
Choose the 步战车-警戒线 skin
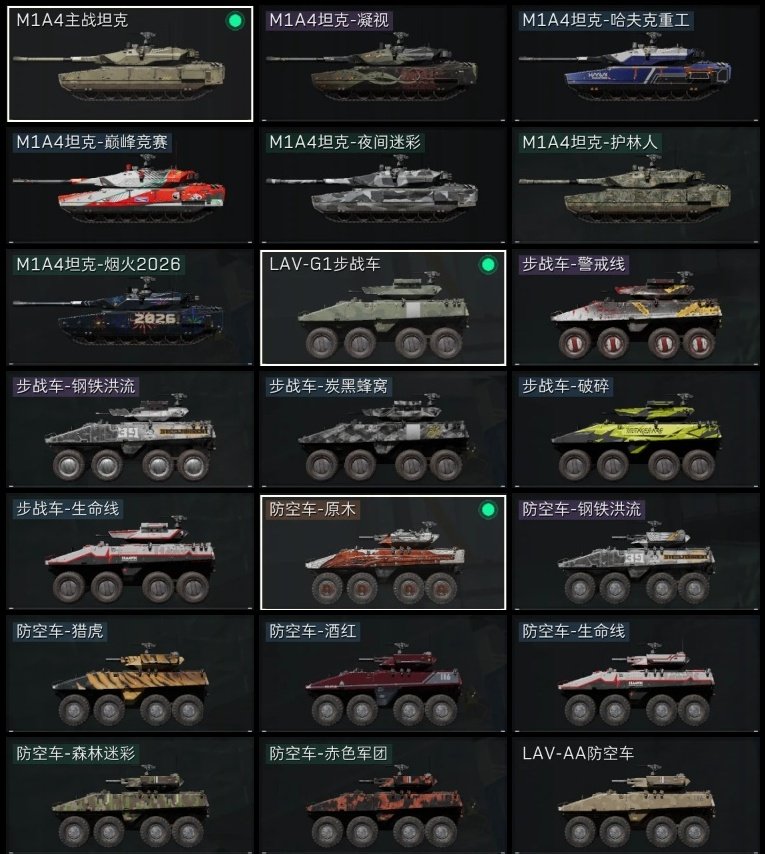coord(635,308)
